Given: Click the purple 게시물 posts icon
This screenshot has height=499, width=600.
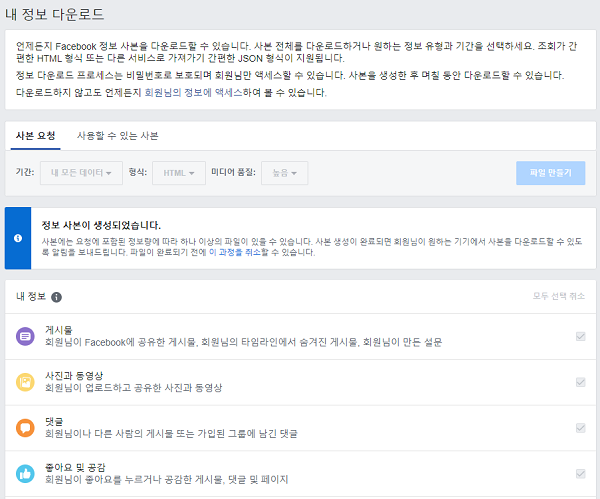Looking at the screenshot, I should 25,337.
